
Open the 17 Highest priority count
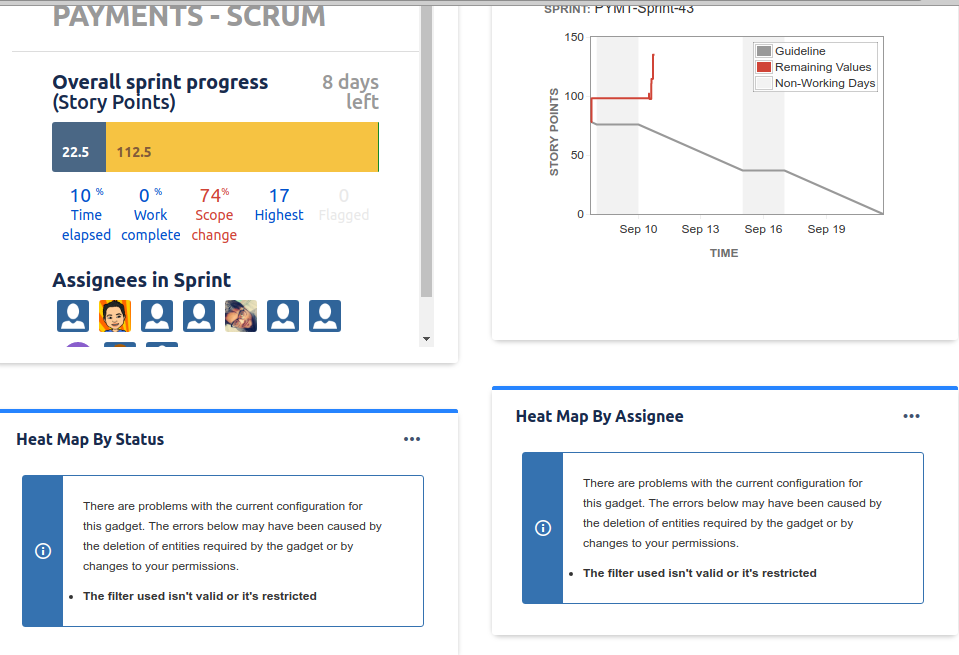coord(279,205)
